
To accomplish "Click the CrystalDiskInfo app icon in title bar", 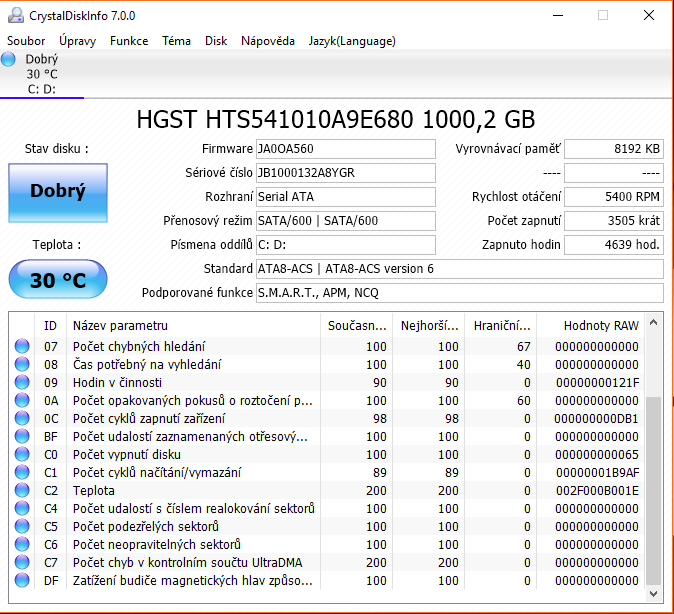I will pyautogui.click(x=16, y=15).
